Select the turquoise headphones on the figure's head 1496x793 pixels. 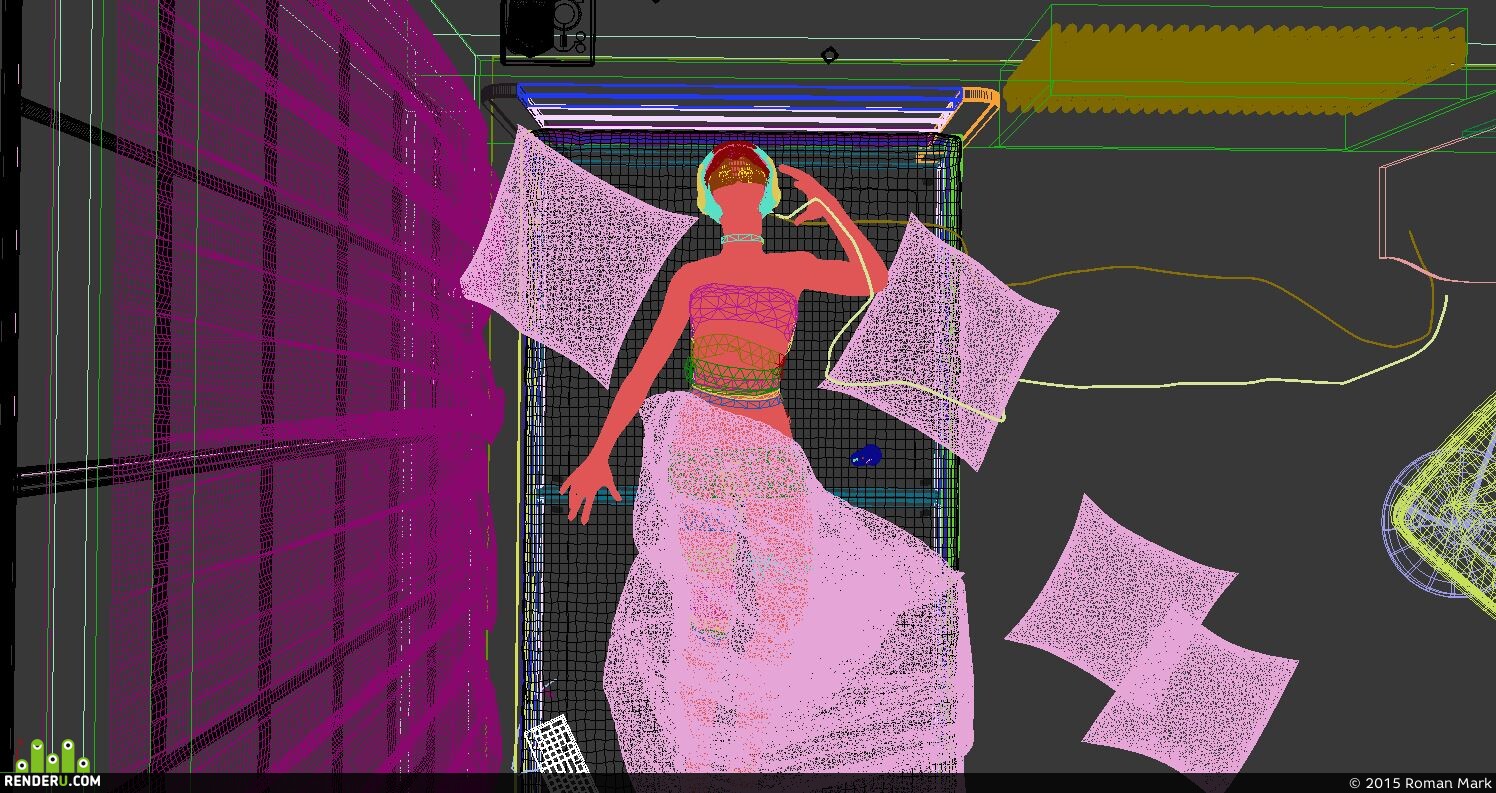pos(738,188)
